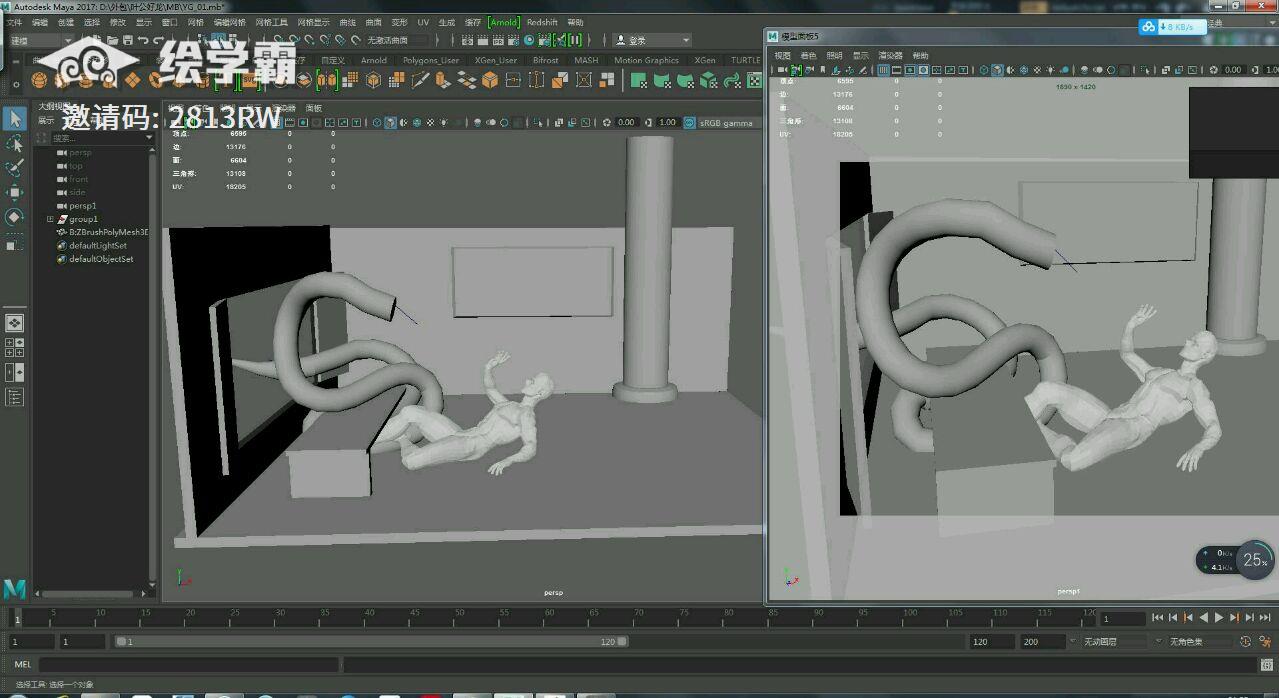The width and height of the screenshot is (1279, 698).
Task: Click the four-view layout icon in toolbox
Action: [x=14, y=347]
